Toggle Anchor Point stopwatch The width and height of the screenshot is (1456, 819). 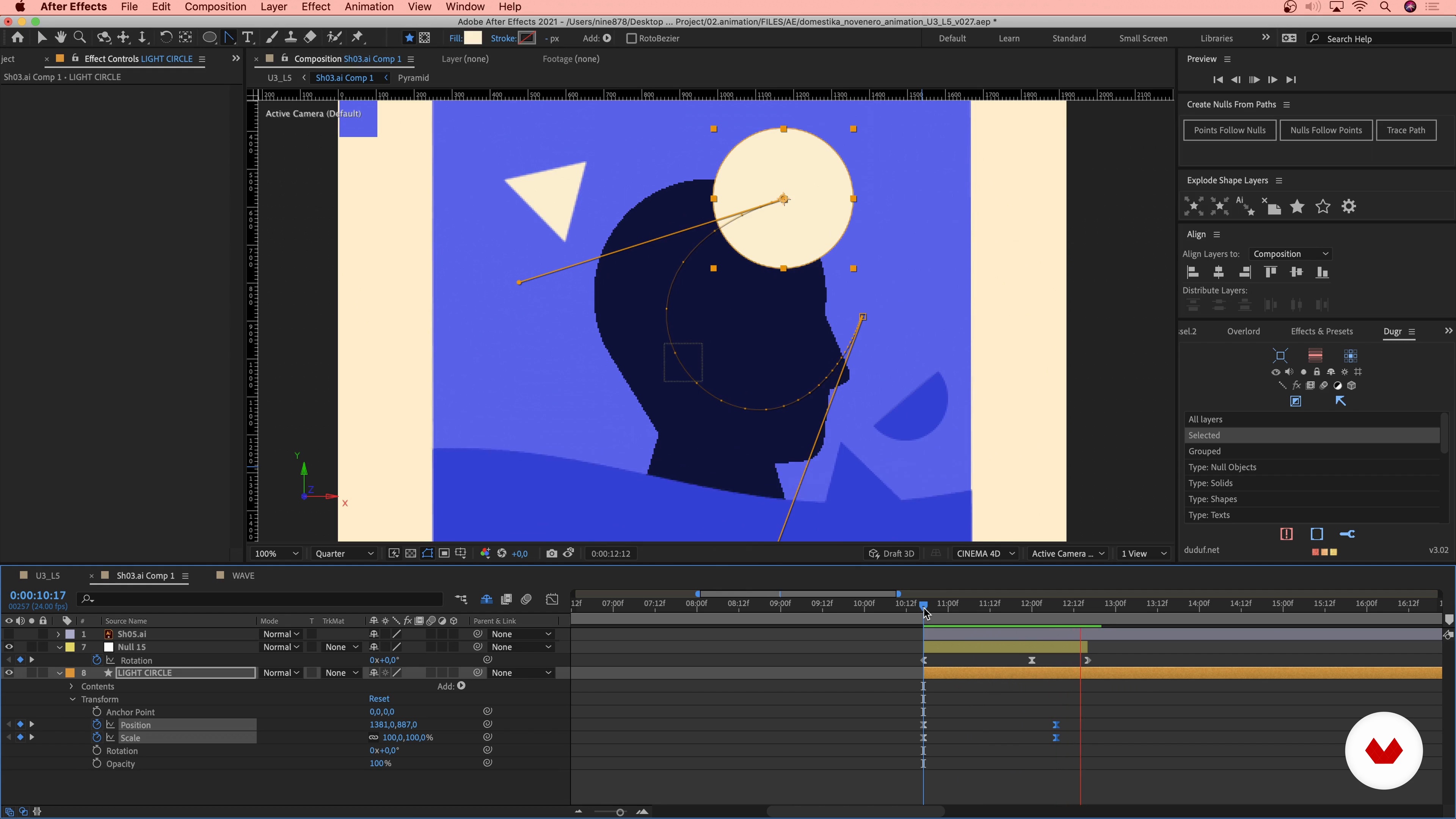97,712
